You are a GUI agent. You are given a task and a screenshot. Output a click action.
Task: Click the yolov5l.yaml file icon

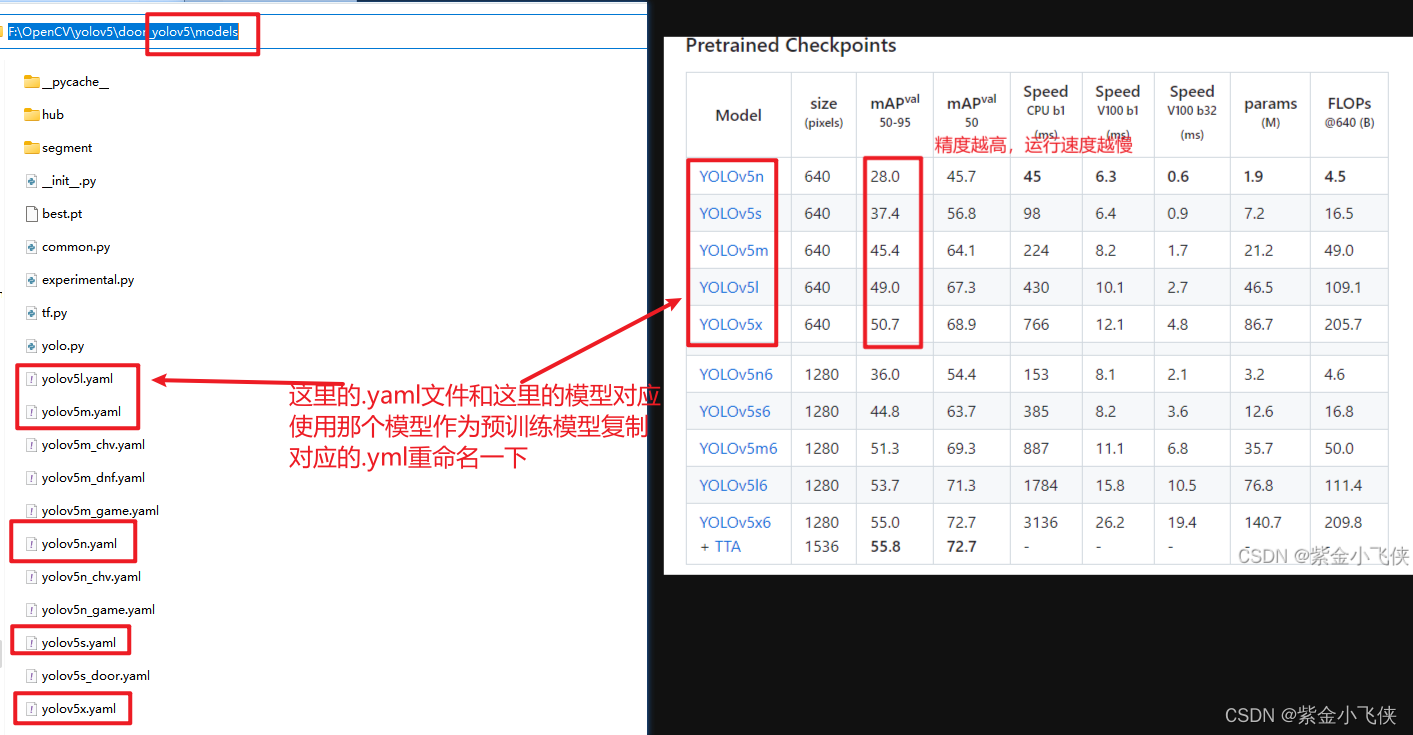[x=31, y=379]
